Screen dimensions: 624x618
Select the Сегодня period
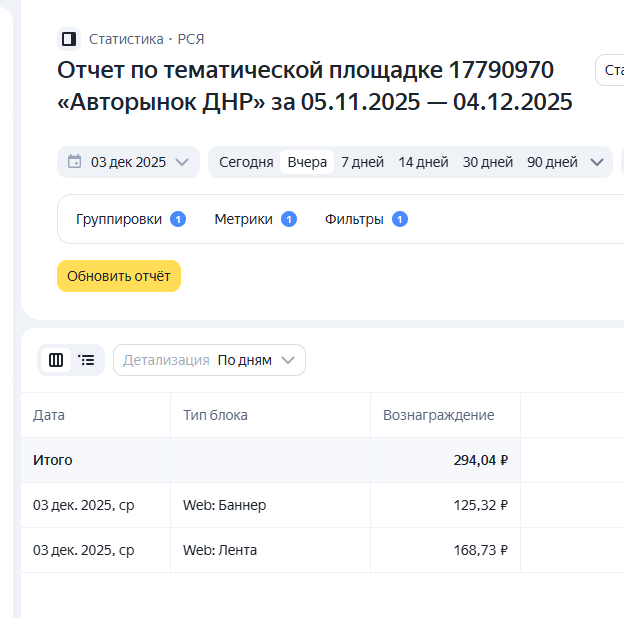[246, 162]
